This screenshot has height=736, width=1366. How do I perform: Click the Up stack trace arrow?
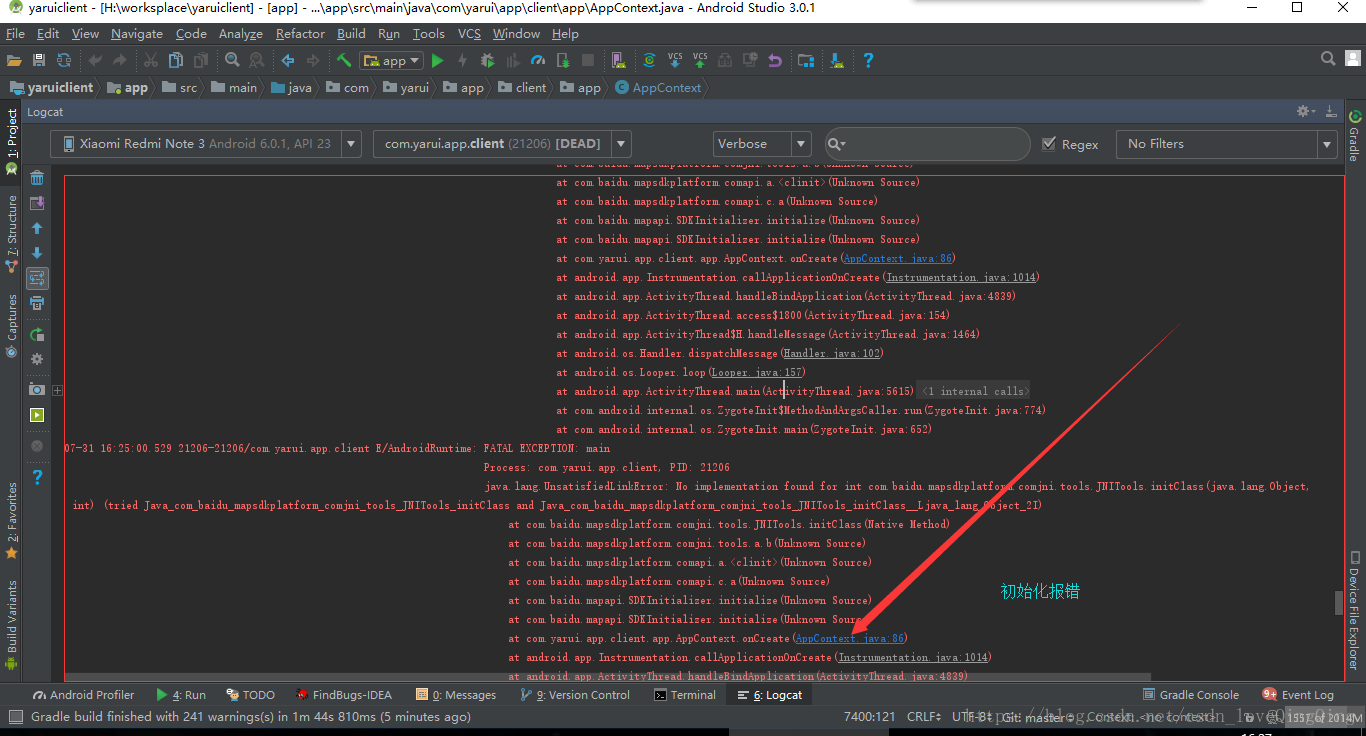[x=37, y=228]
